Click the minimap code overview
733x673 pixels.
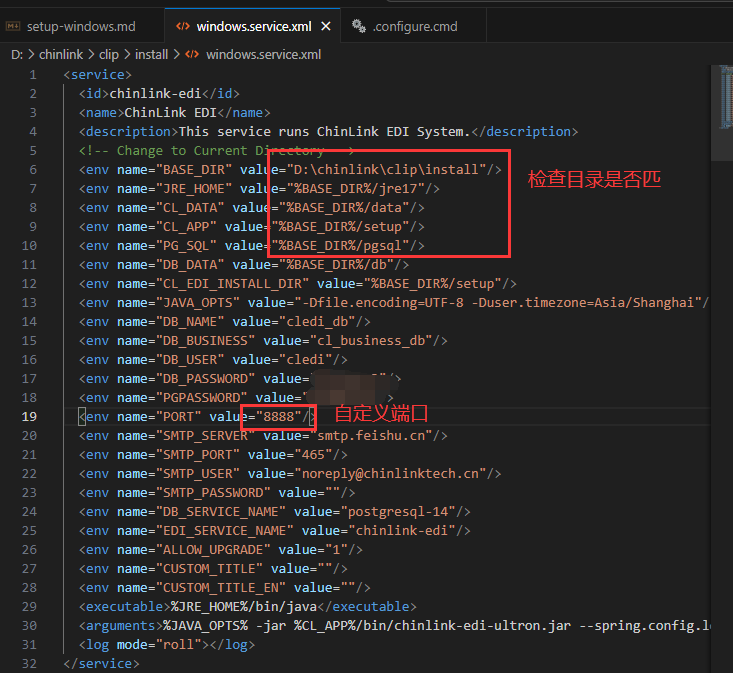pos(727,100)
